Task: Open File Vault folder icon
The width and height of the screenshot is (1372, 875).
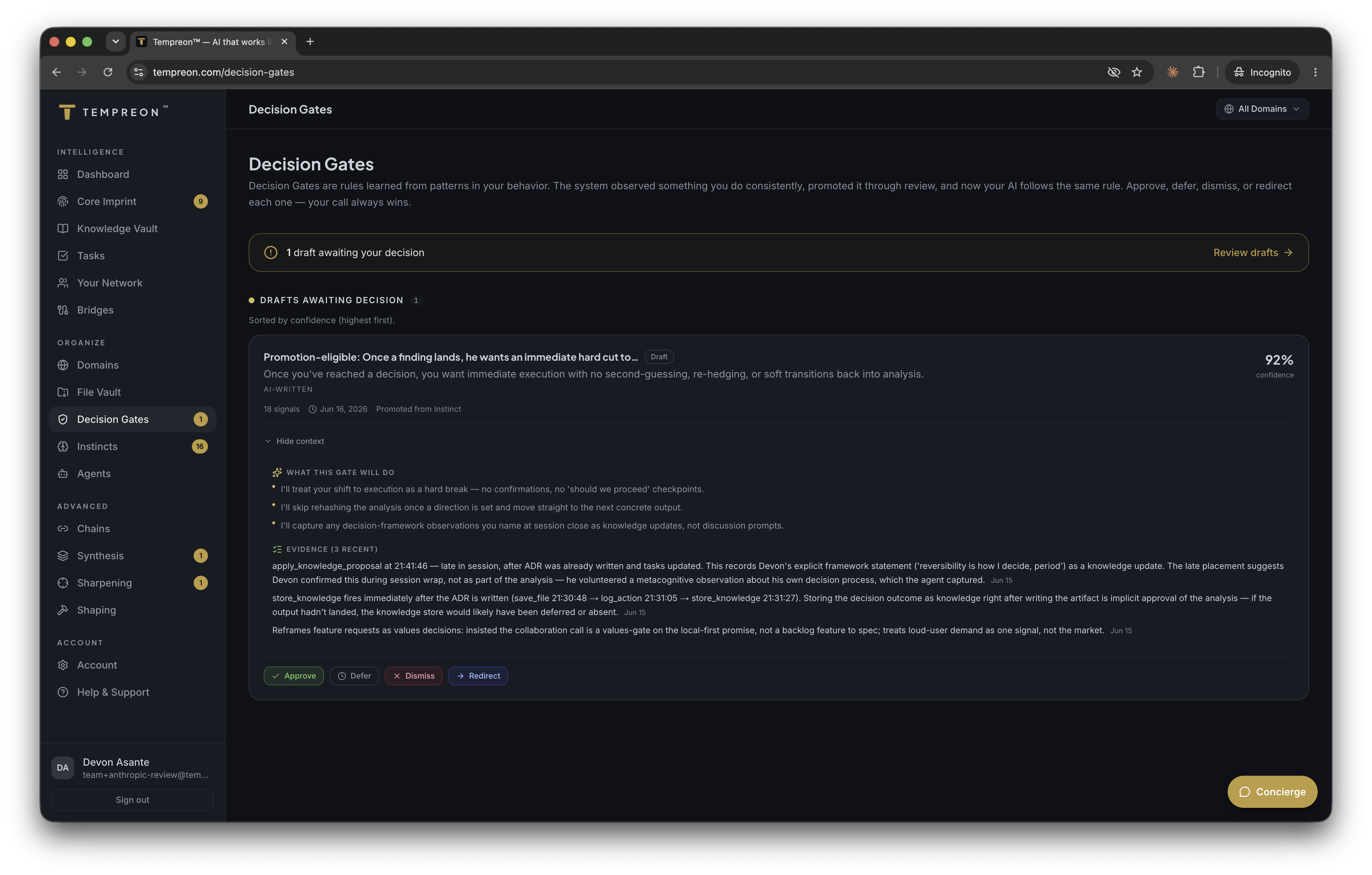Action: [63, 392]
